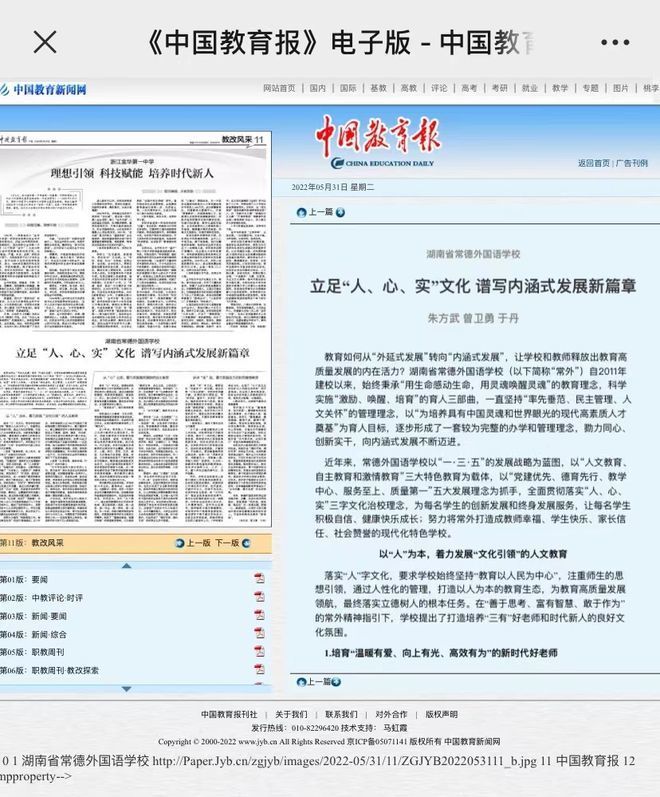This screenshot has width=660, height=797.
Task: Click the 中国教育报刊社 footer link
Action: pos(229,715)
